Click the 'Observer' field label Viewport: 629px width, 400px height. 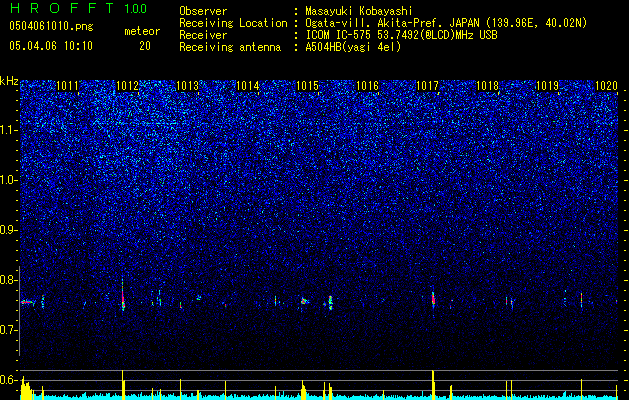[x=203, y=11]
